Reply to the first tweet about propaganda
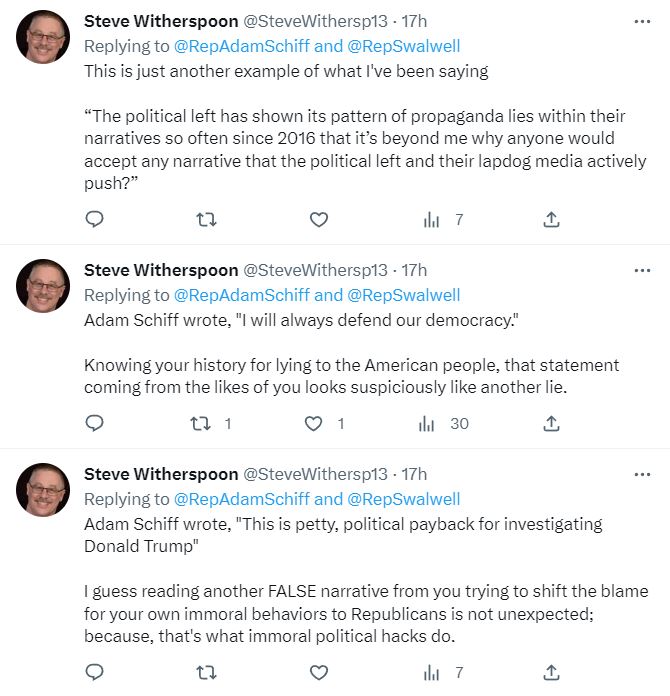The height and width of the screenshot is (696, 670). click(94, 219)
